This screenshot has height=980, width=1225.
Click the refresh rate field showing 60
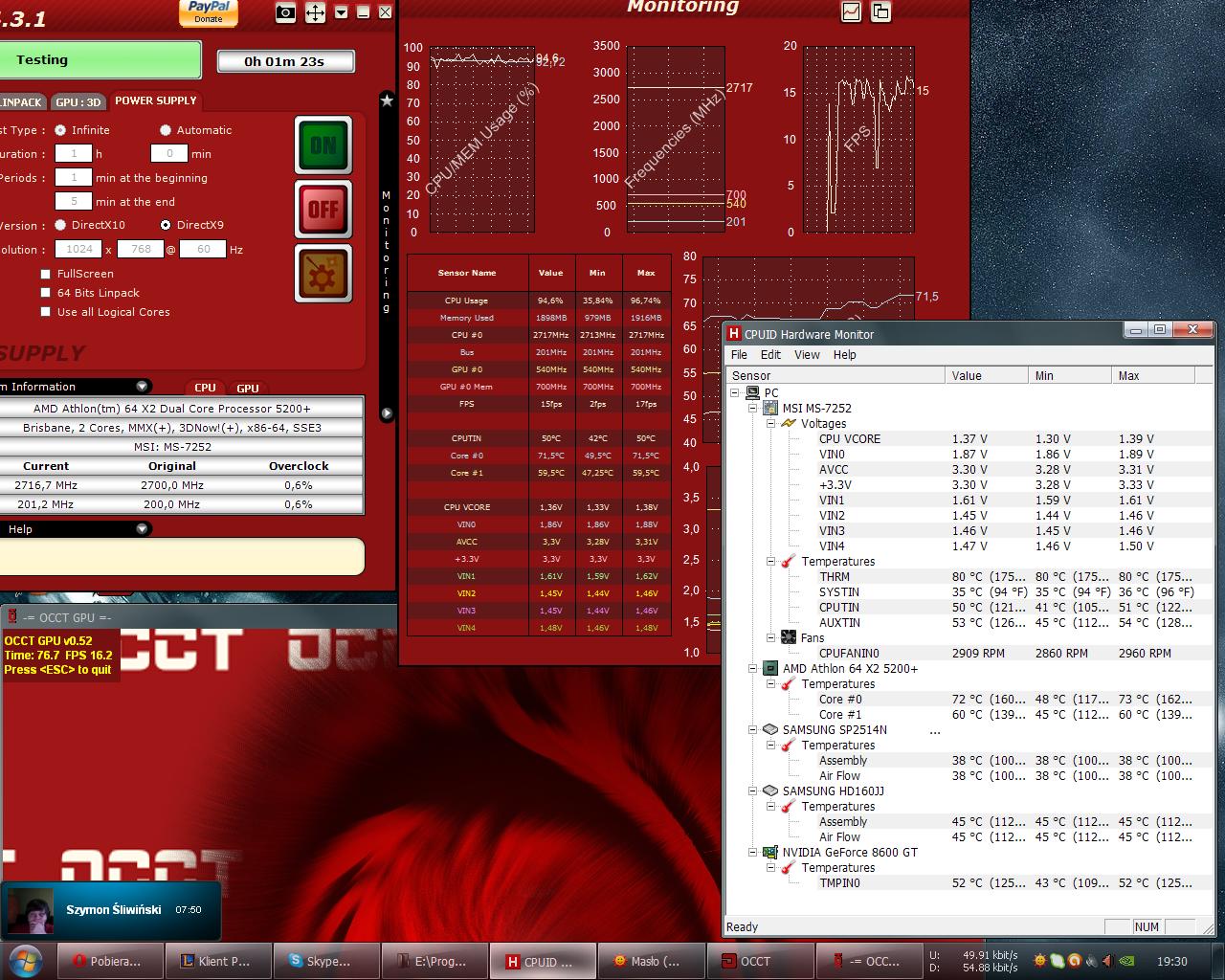(203, 249)
